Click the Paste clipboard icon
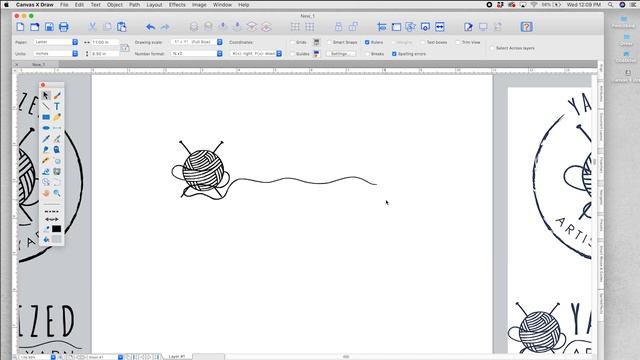This screenshot has width=640, height=360. pyautogui.click(x=122, y=27)
